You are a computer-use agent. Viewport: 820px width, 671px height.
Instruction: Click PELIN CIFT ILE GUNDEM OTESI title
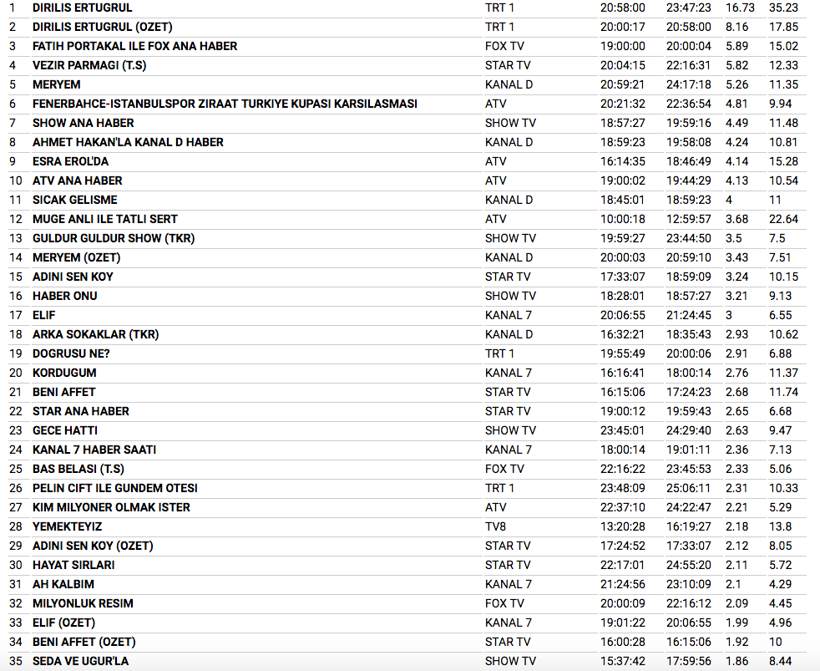point(115,488)
